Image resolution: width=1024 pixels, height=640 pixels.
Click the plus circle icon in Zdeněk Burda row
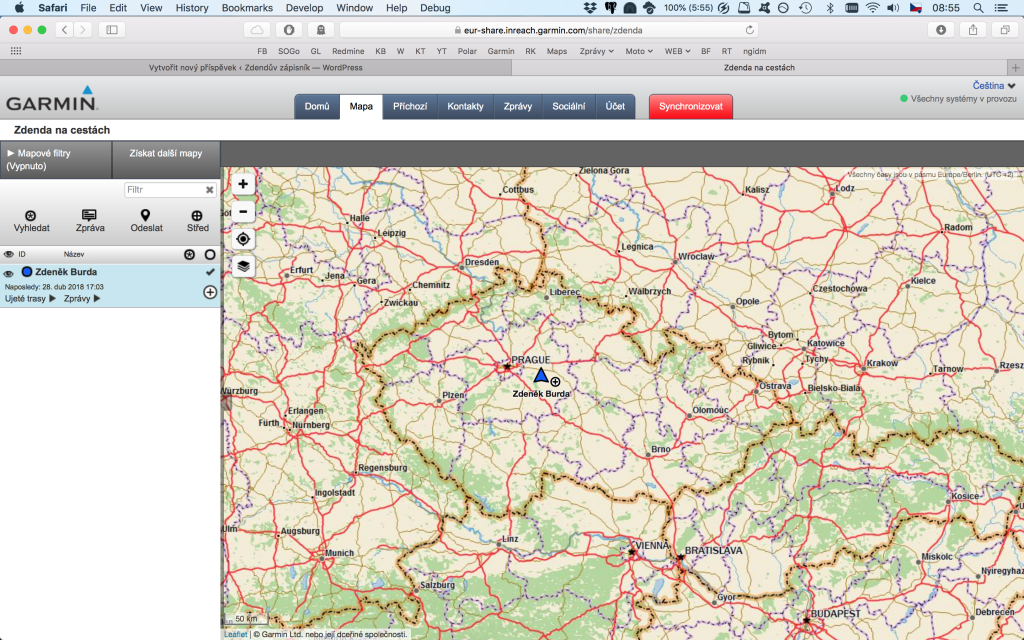[x=210, y=292]
